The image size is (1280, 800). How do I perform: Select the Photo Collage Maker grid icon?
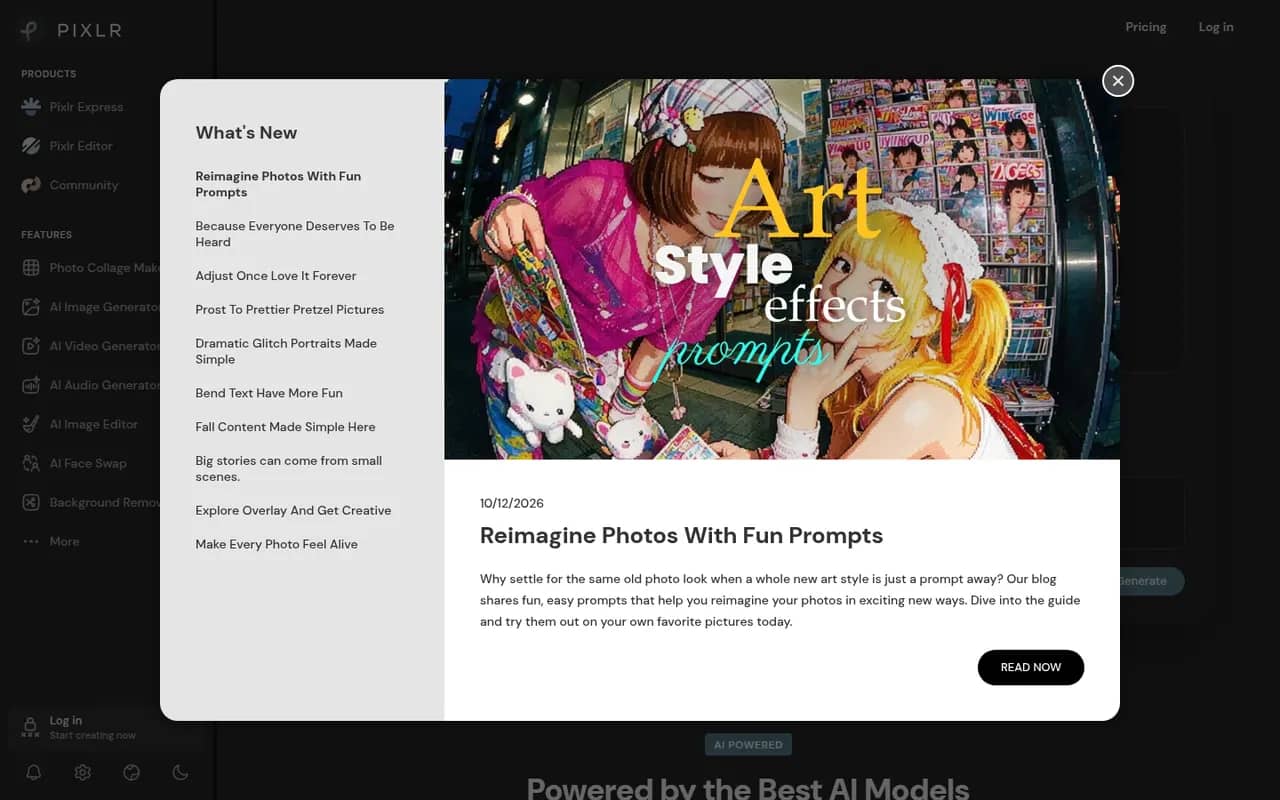click(x=31, y=268)
